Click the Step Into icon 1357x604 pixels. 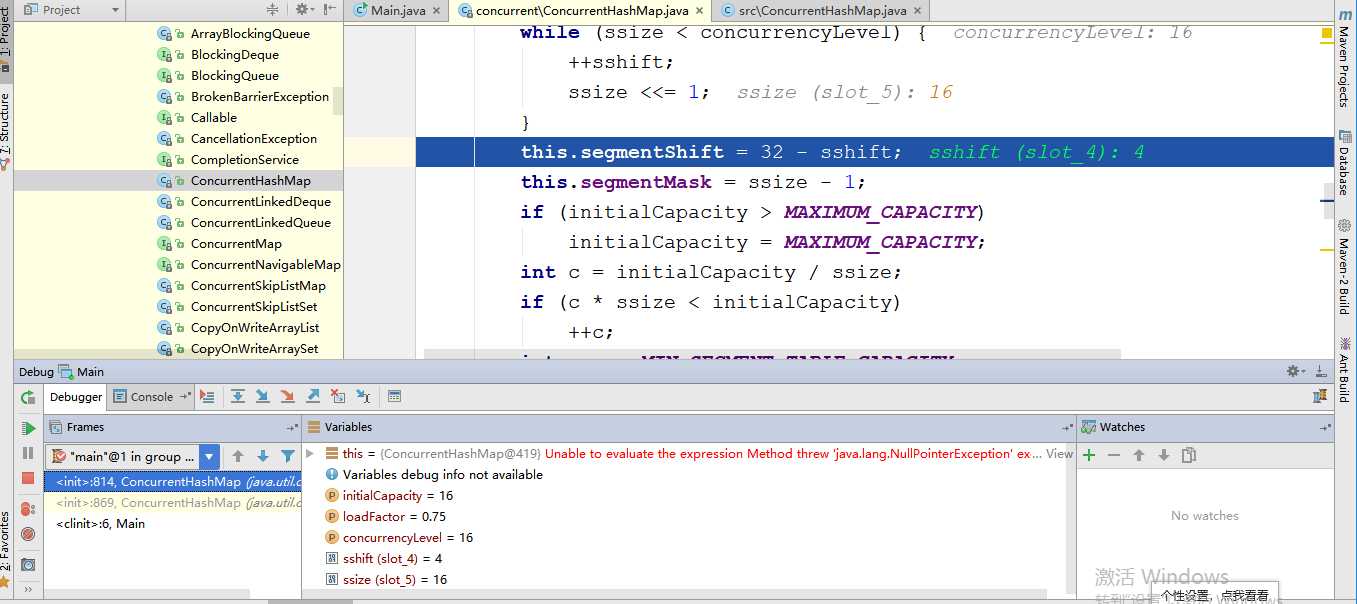(262, 396)
